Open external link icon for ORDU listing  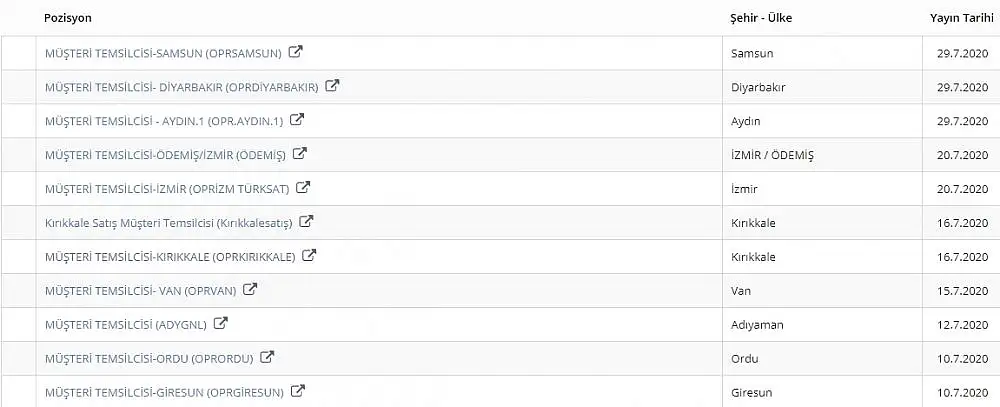coord(267,357)
